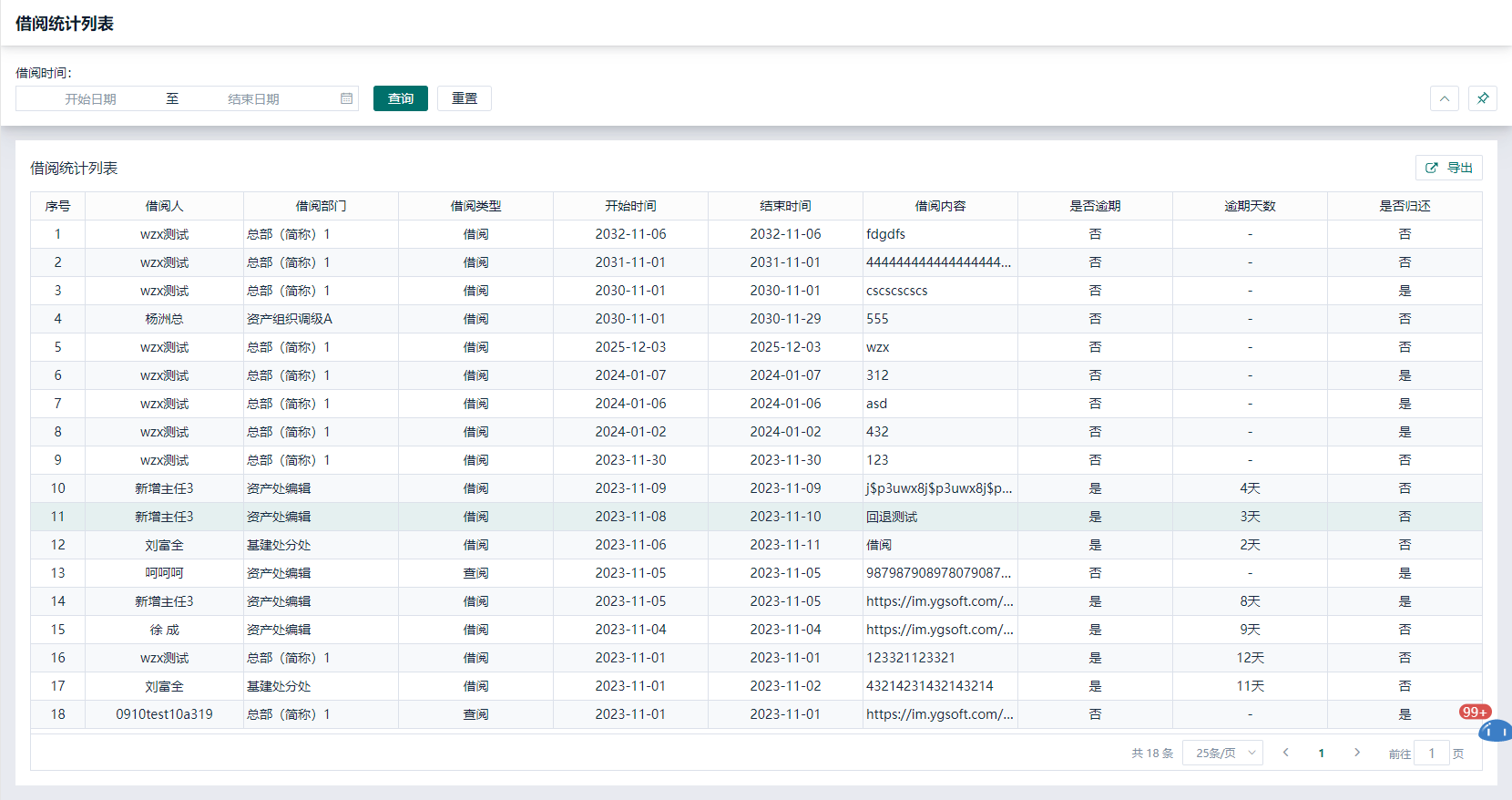Click the 借阅内容 column header
The width and height of the screenshot is (1512, 800).
[x=940, y=206]
